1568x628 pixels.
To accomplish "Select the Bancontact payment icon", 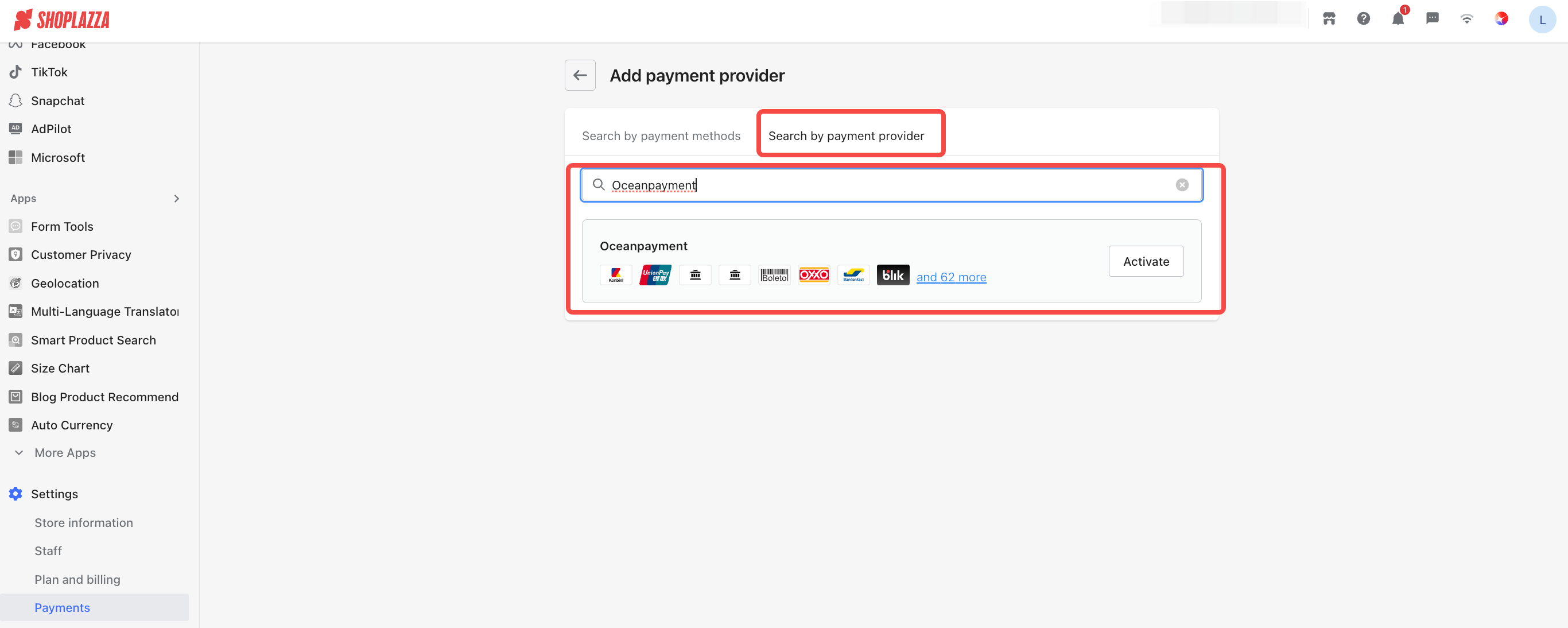I will coord(853,275).
